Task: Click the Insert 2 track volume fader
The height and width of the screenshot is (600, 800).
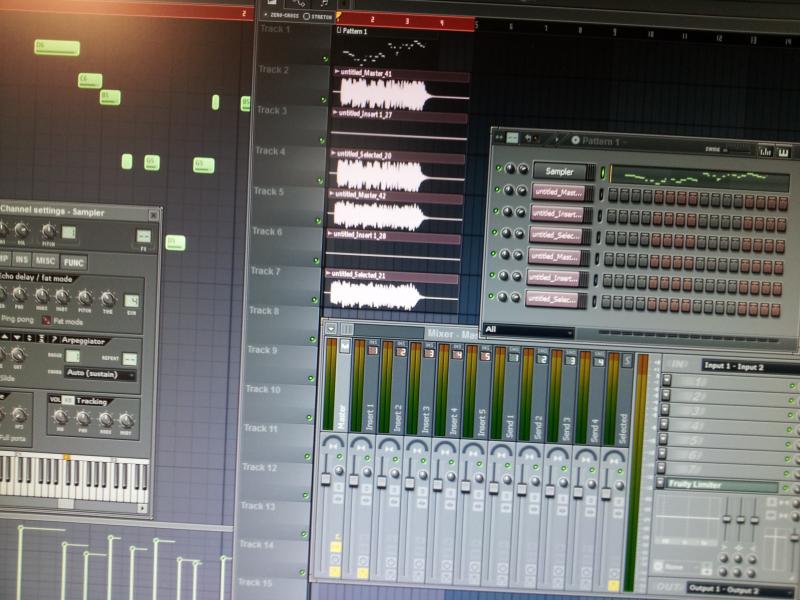Action: pos(381,481)
